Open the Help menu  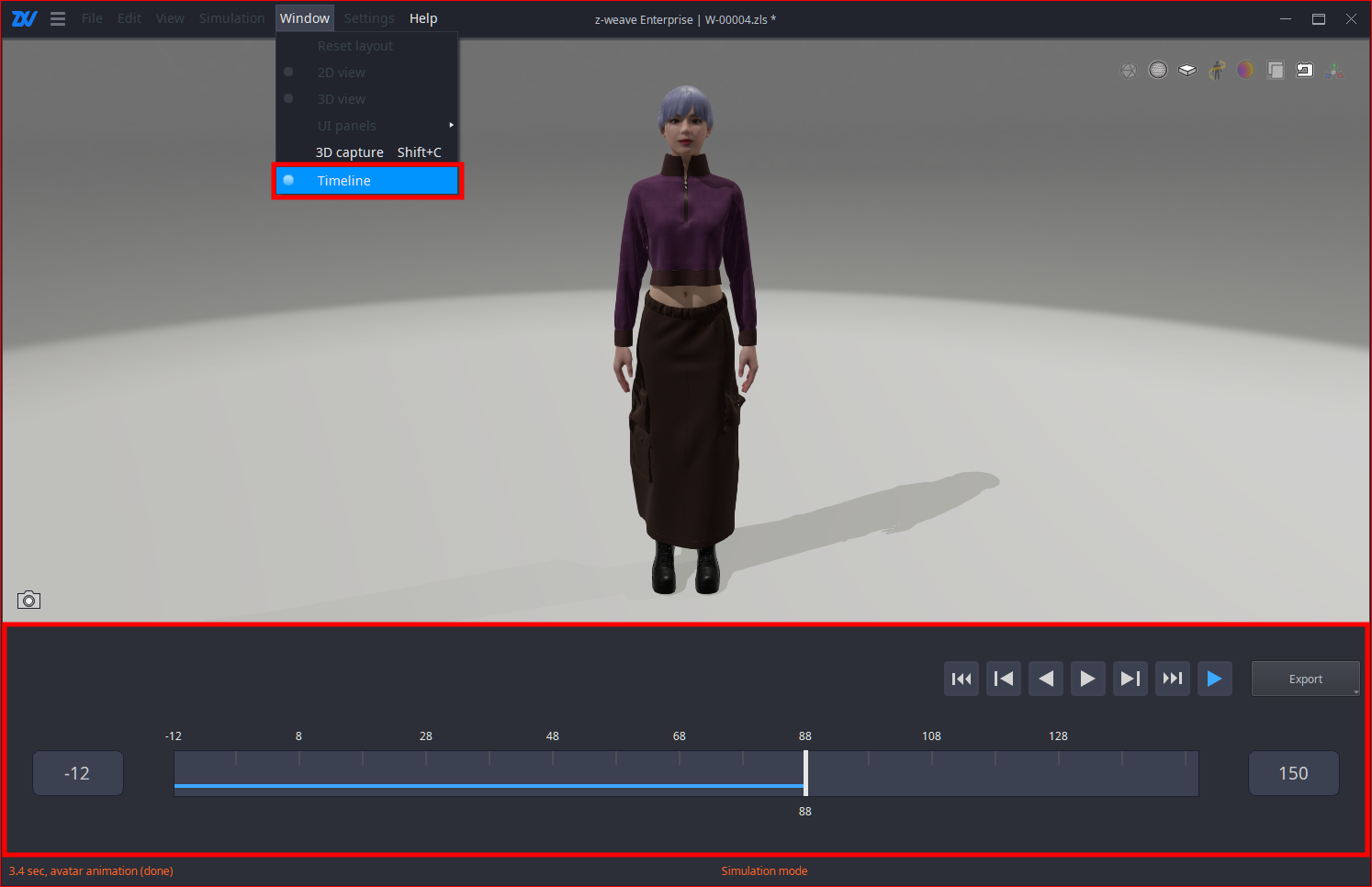click(423, 18)
